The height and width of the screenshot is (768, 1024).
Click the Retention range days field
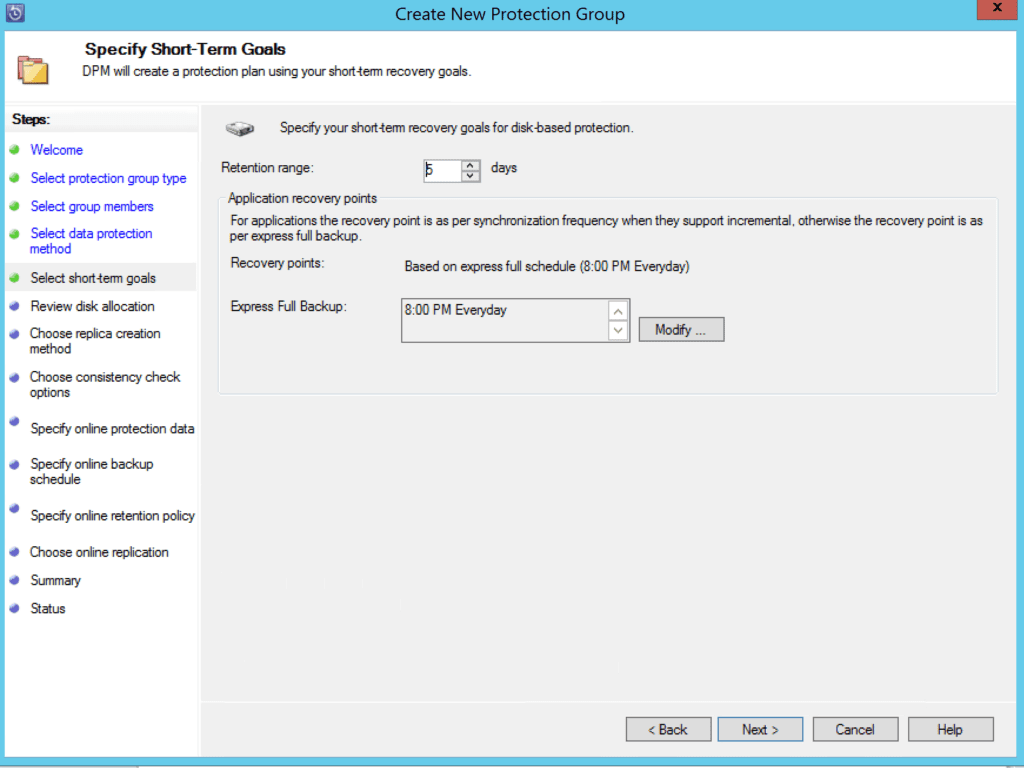pos(442,170)
